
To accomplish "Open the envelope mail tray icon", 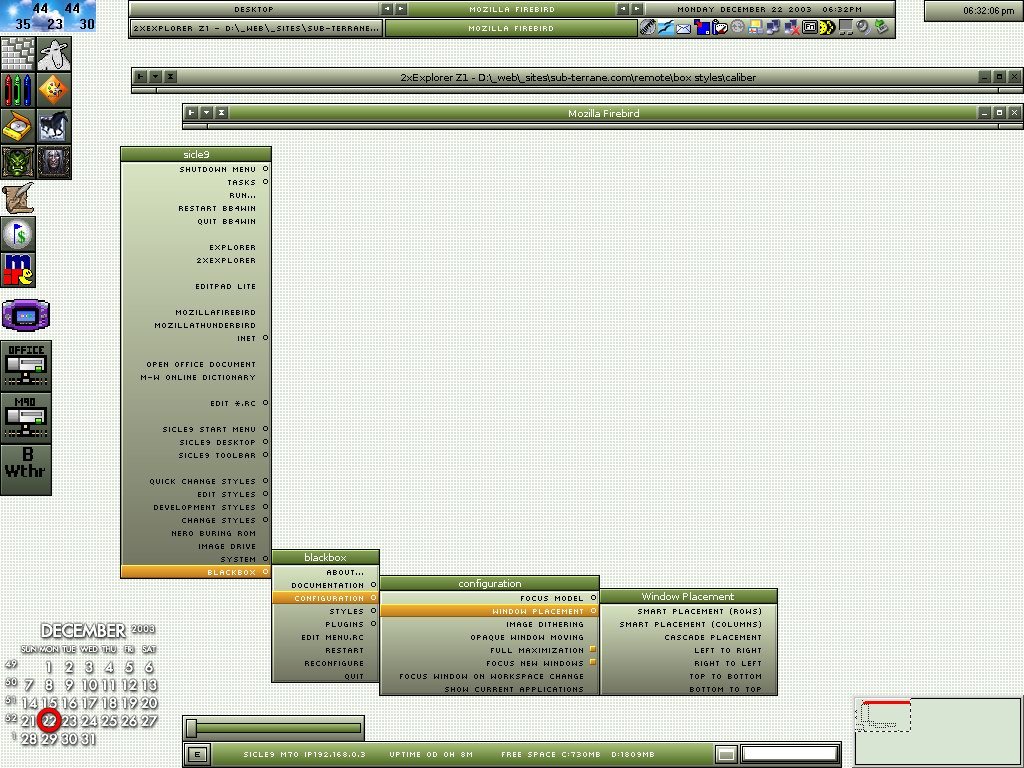I will click(x=684, y=27).
